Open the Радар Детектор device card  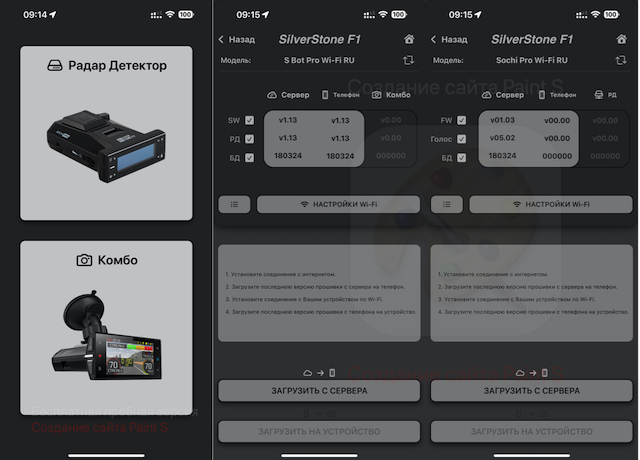tap(106, 133)
